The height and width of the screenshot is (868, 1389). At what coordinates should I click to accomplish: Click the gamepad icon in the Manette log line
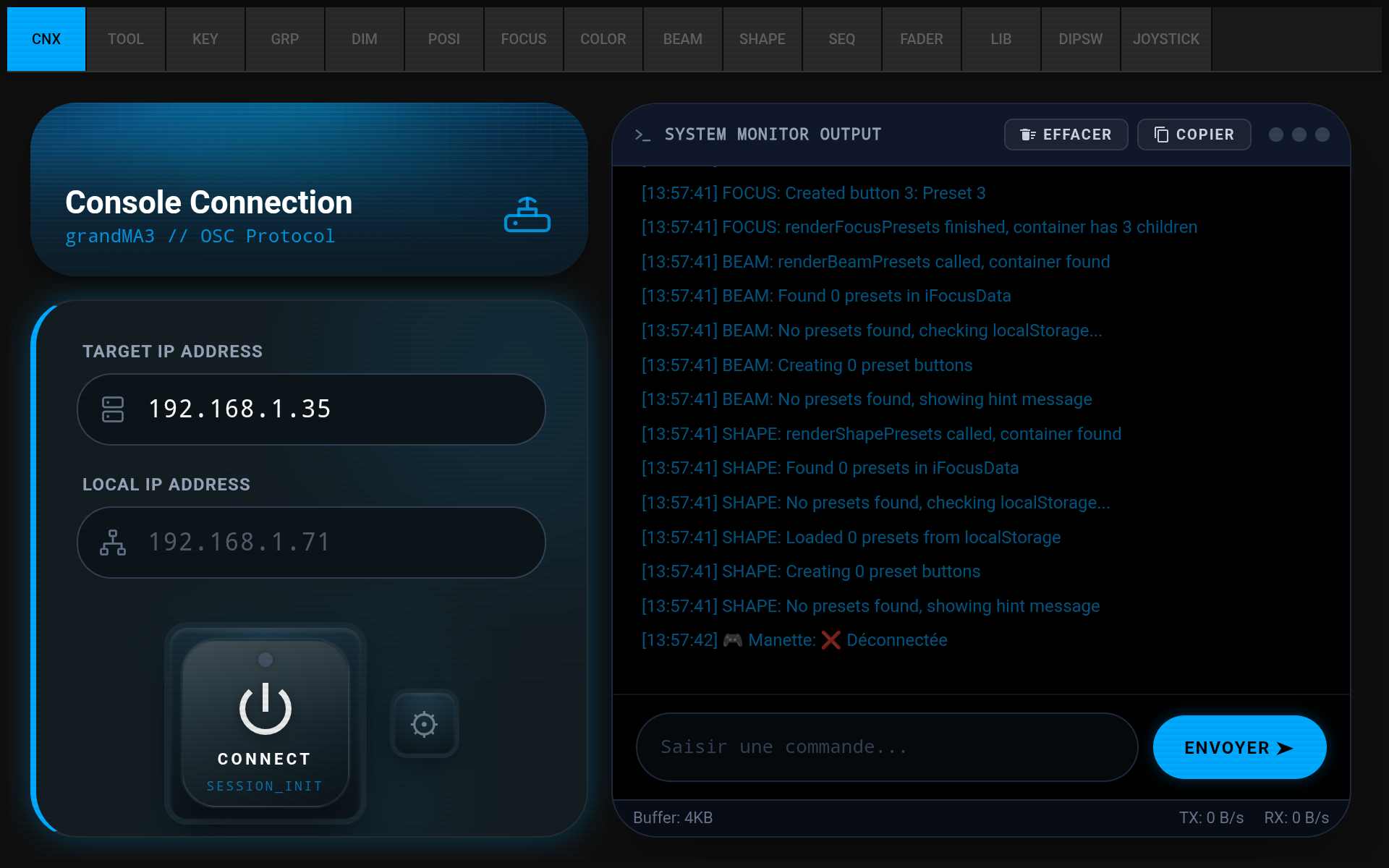[733, 639]
